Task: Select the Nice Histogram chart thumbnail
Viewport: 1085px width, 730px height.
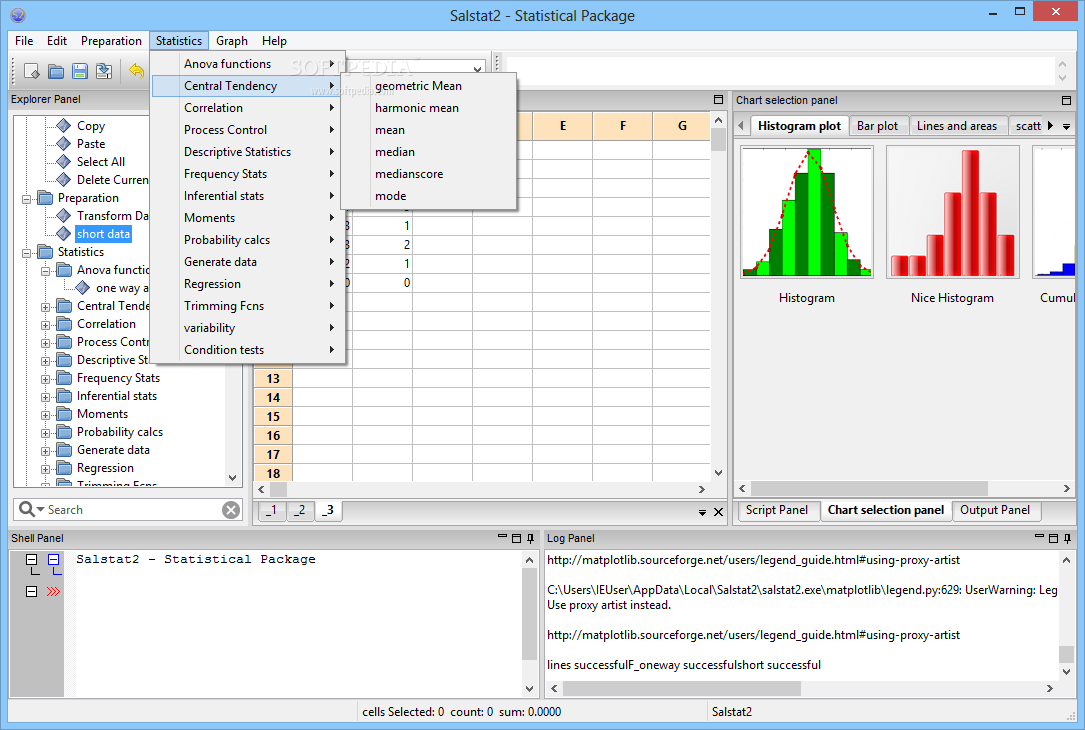Action: (x=953, y=212)
